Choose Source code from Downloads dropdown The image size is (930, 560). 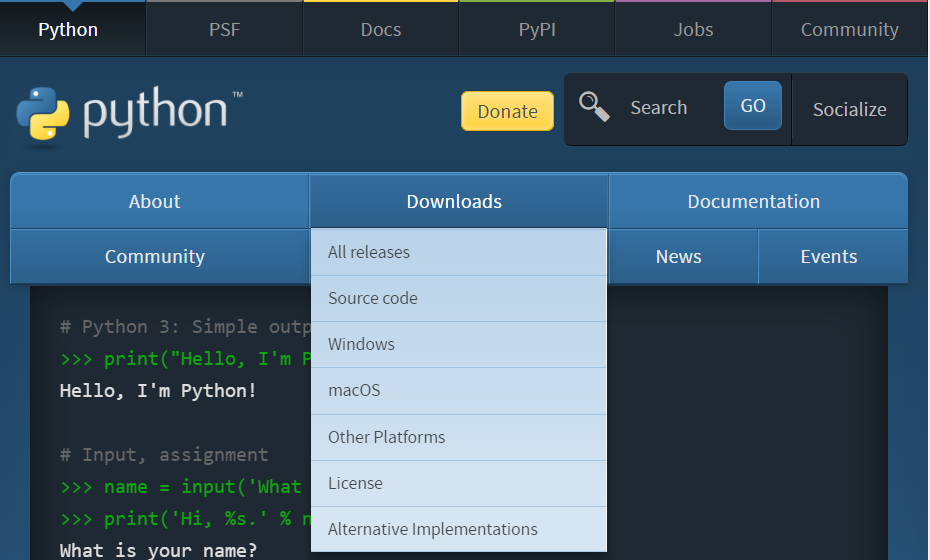click(x=458, y=298)
